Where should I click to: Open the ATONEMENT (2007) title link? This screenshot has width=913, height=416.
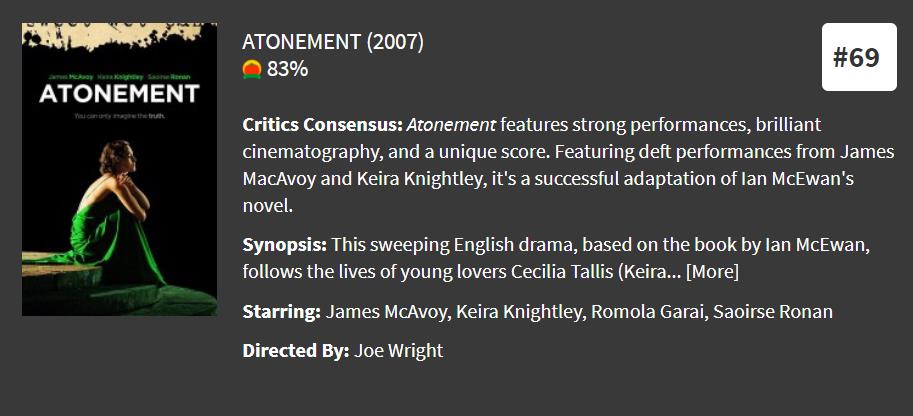(x=333, y=42)
